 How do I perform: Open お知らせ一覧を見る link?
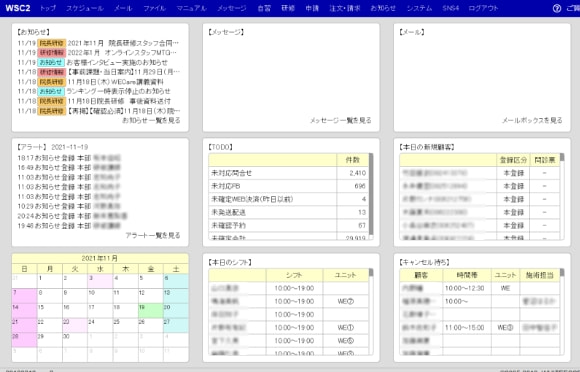(x=151, y=120)
